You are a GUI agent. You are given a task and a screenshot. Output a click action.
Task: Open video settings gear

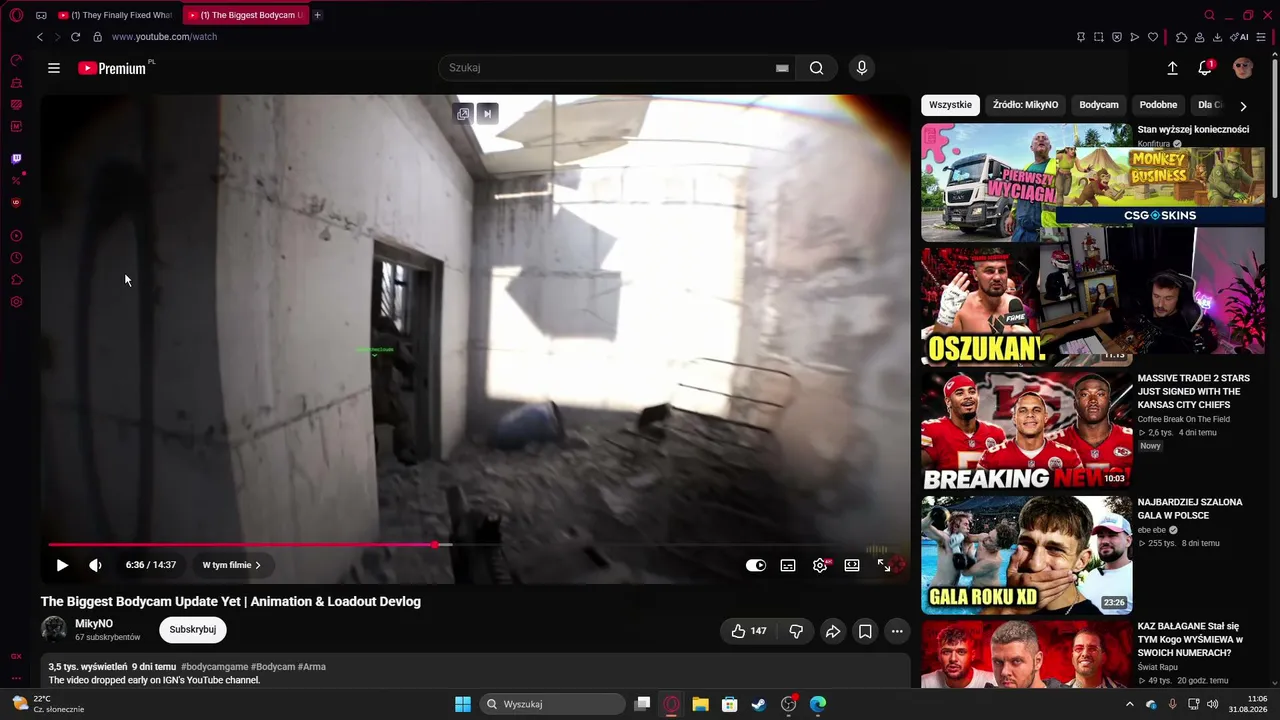click(820, 565)
